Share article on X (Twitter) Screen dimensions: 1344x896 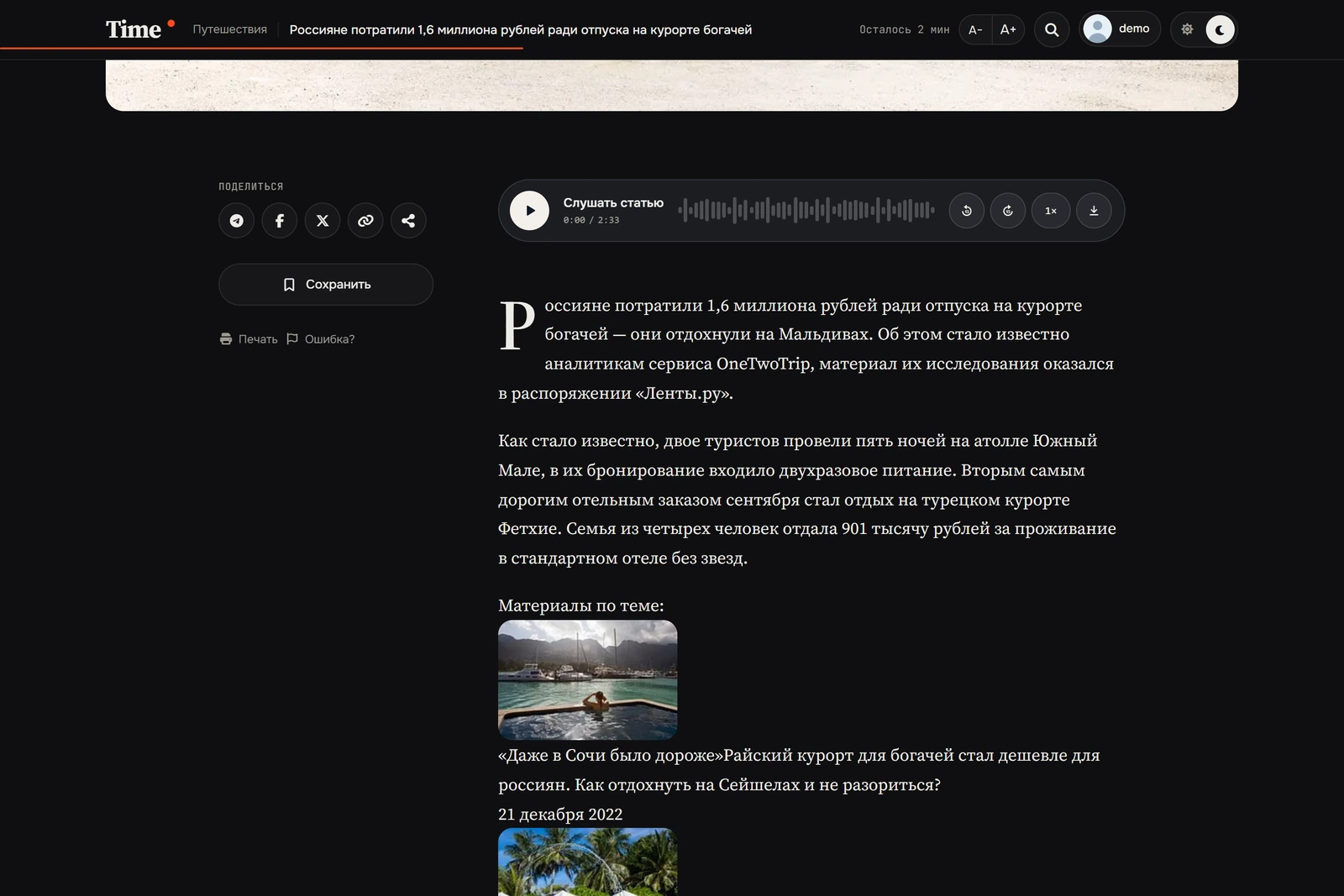point(323,221)
